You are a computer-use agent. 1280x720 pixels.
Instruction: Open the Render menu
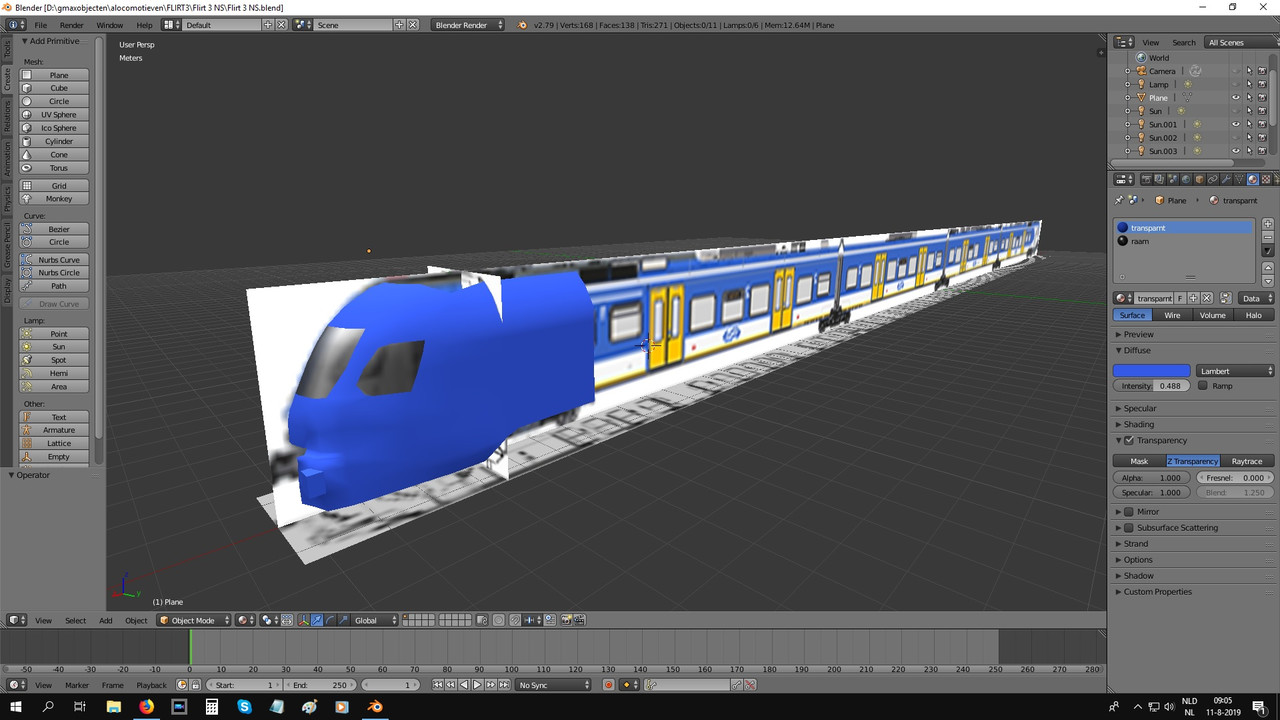[x=72, y=25]
